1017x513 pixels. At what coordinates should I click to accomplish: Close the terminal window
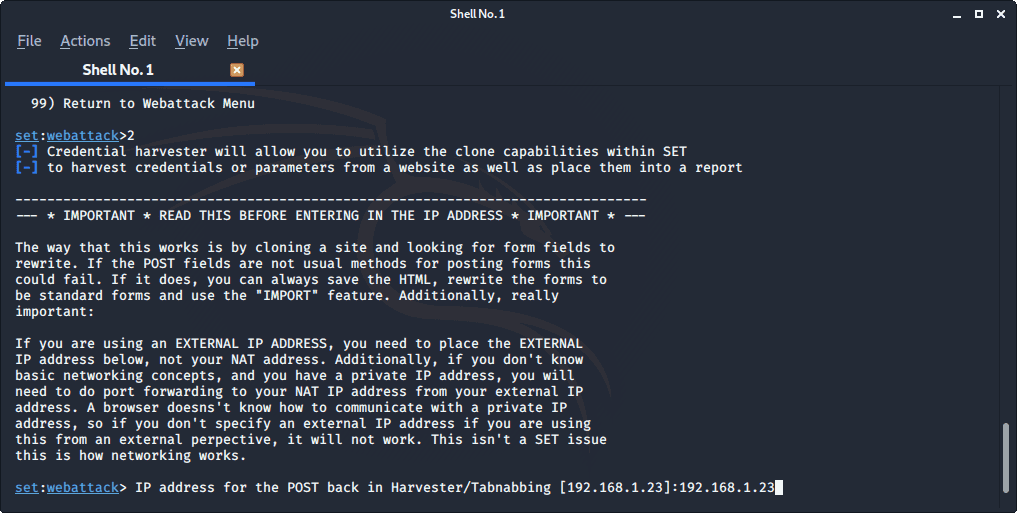point(1001,14)
